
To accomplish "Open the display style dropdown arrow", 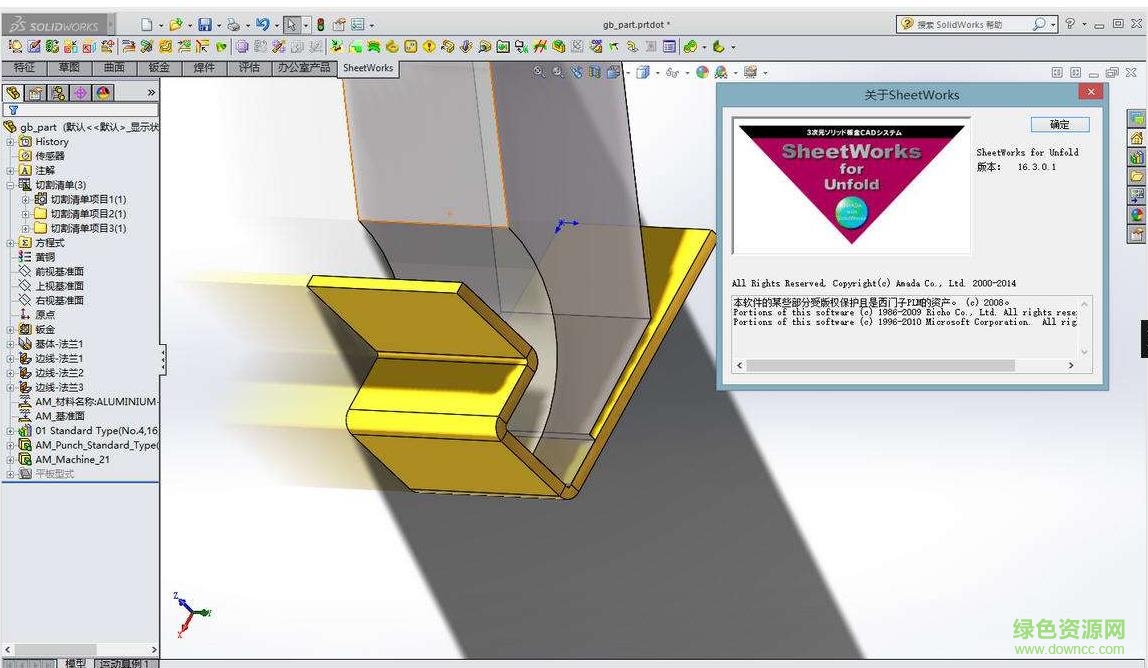I will click(x=658, y=72).
